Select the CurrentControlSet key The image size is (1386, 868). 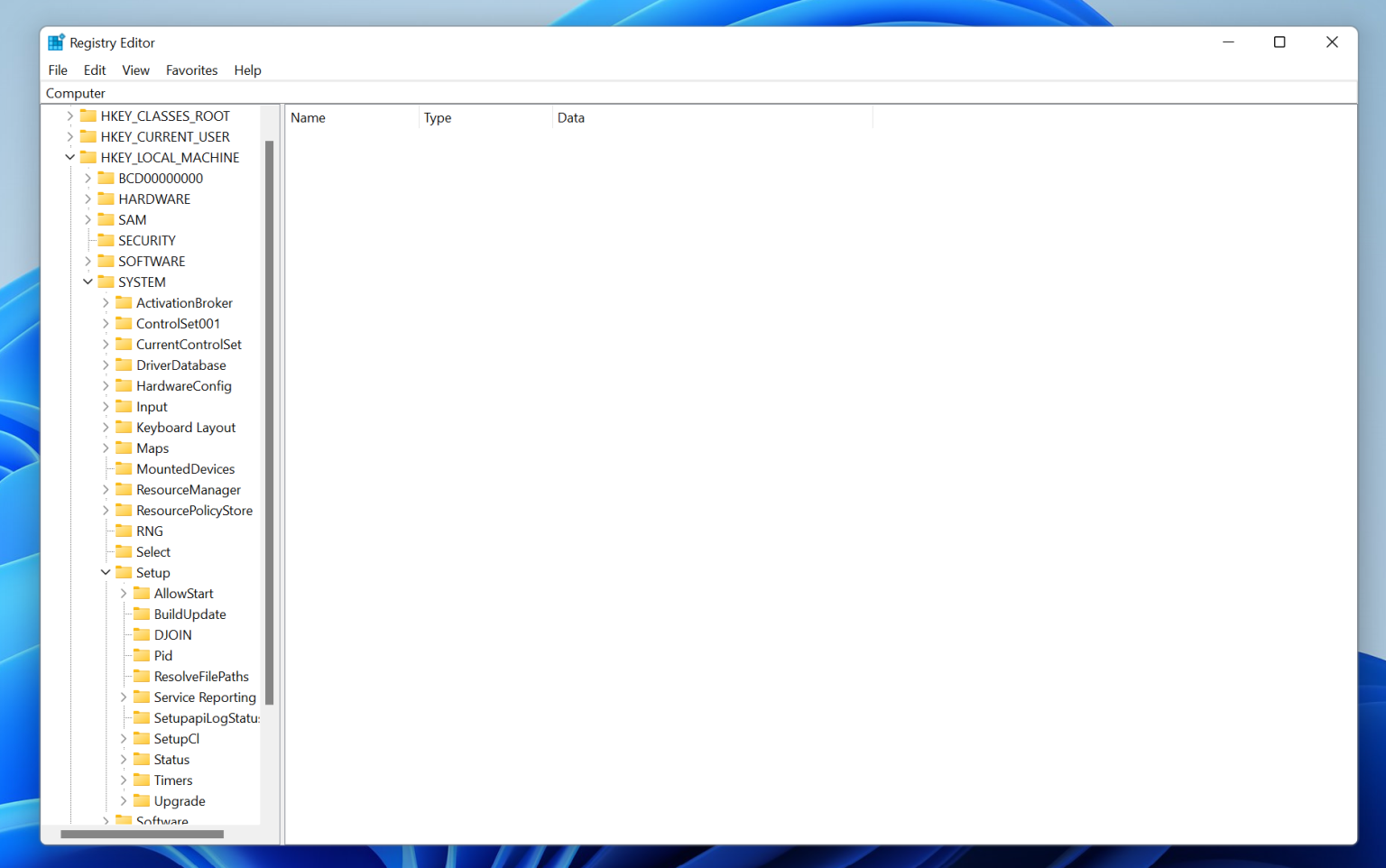coord(189,344)
